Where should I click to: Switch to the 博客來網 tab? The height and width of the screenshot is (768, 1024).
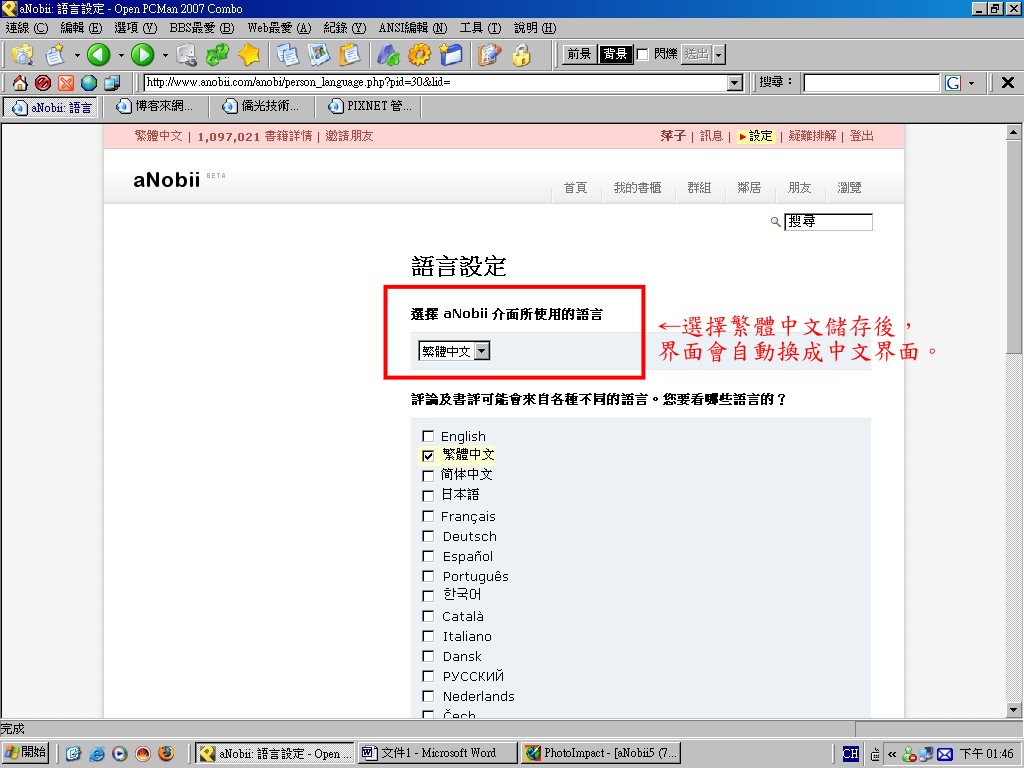click(155, 106)
